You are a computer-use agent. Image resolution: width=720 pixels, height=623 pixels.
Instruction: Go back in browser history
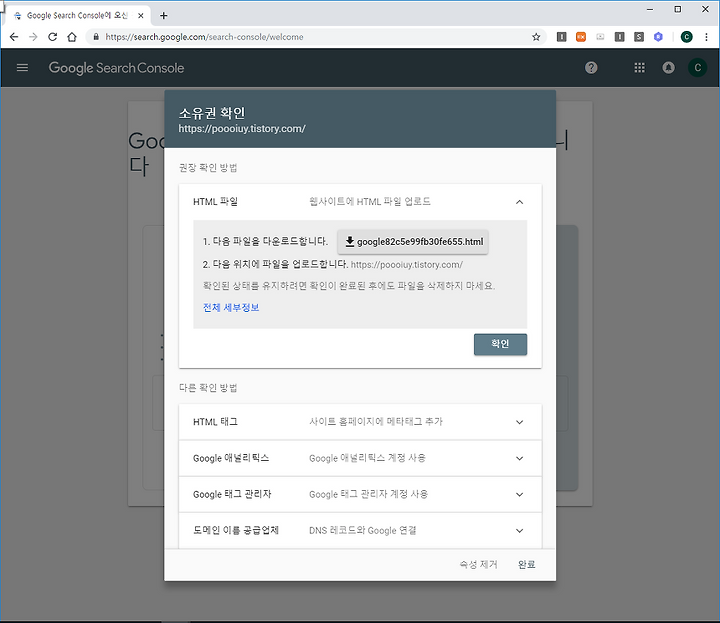tap(14, 37)
